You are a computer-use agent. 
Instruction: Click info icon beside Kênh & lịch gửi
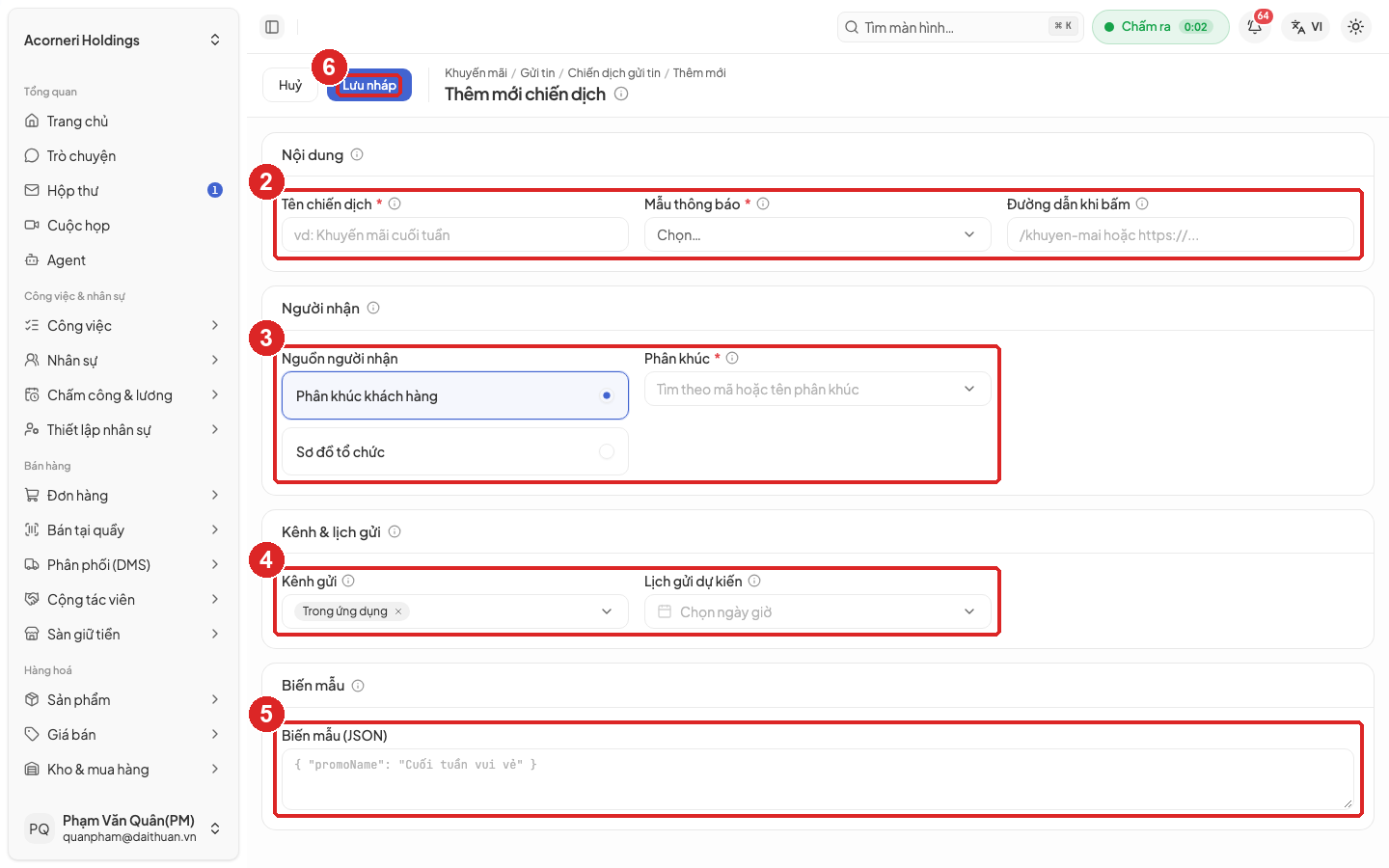(395, 531)
